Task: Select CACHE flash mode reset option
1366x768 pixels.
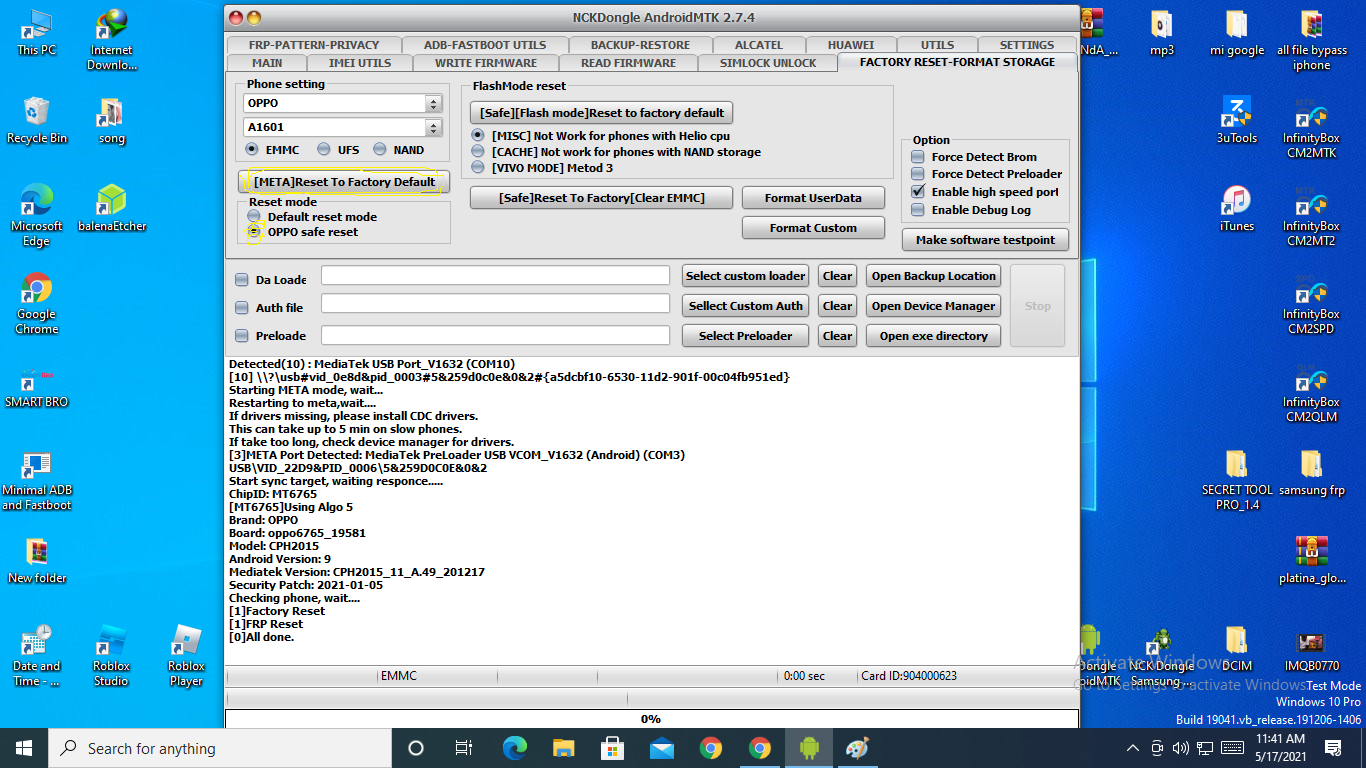Action: click(478, 152)
